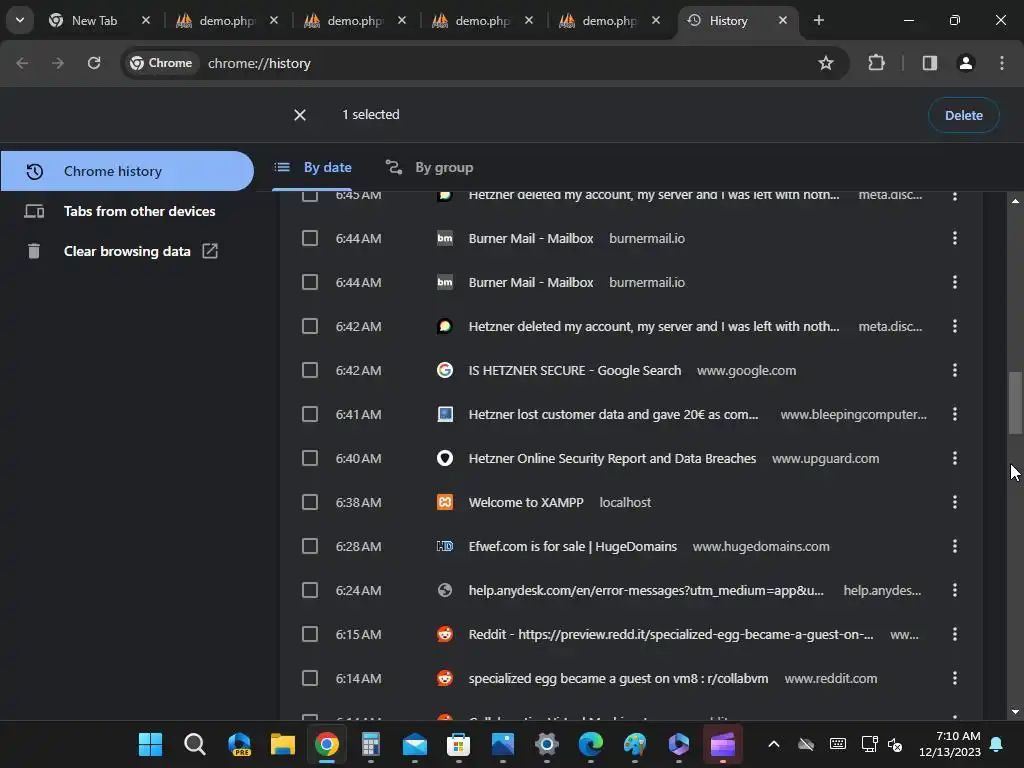Open the side panel icon
Screen dimensions: 1024x768
929,63
